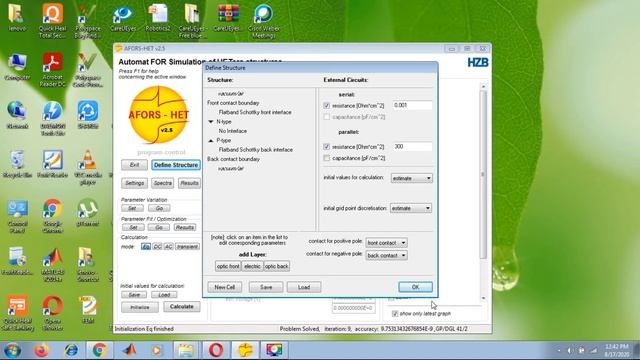Open MATLAB desktop shortcut
The width and height of the screenshot is (640, 360).
pyautogui.click(x=52, y=264)
